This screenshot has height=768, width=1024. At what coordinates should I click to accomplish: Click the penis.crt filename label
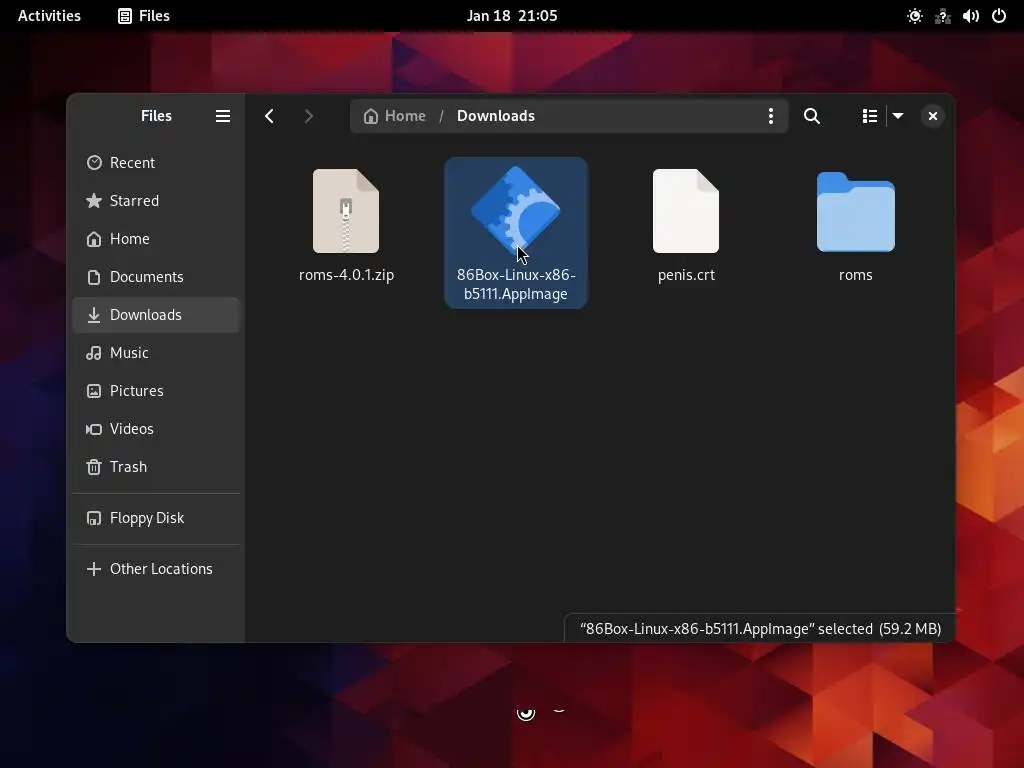click(x=686, y=275)
